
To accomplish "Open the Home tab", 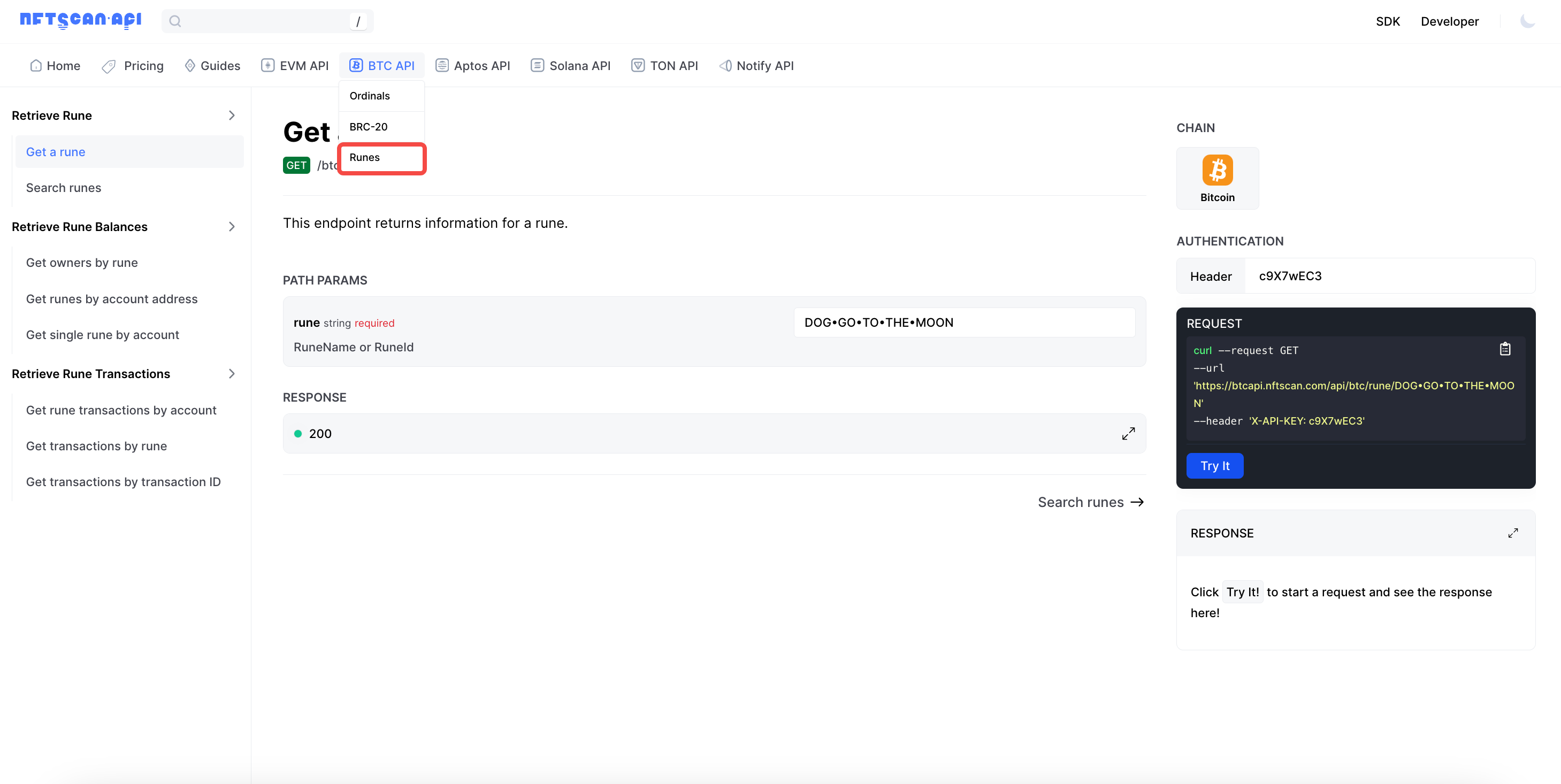I will tap(55, 65).
